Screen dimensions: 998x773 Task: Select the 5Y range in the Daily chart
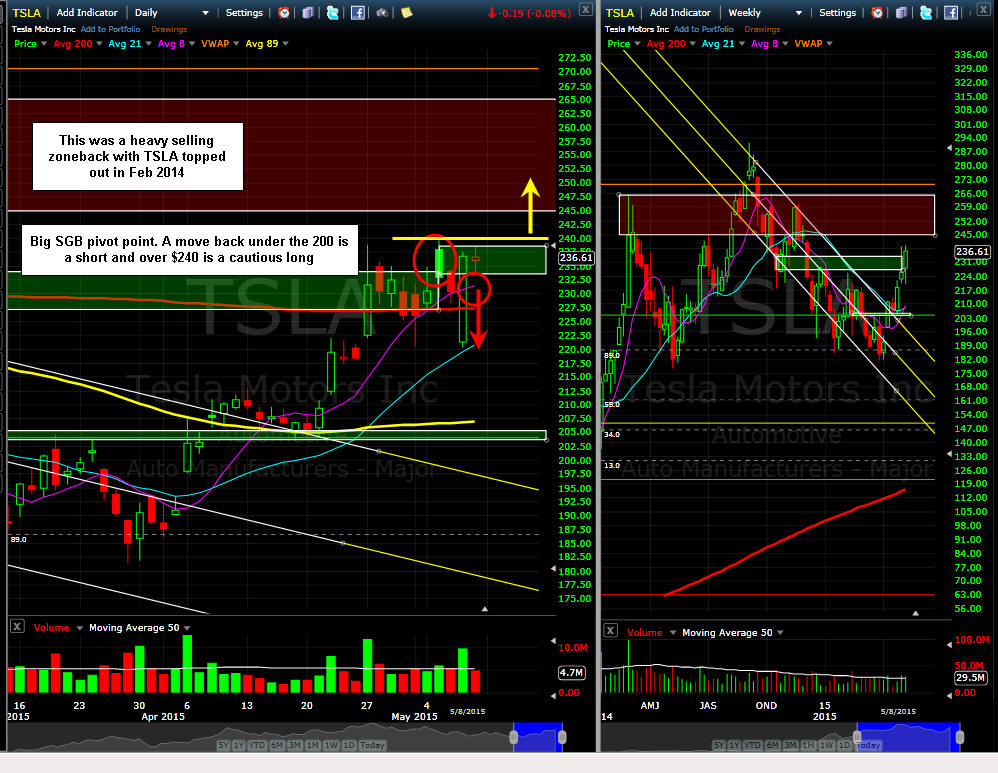tap(223, 745)
